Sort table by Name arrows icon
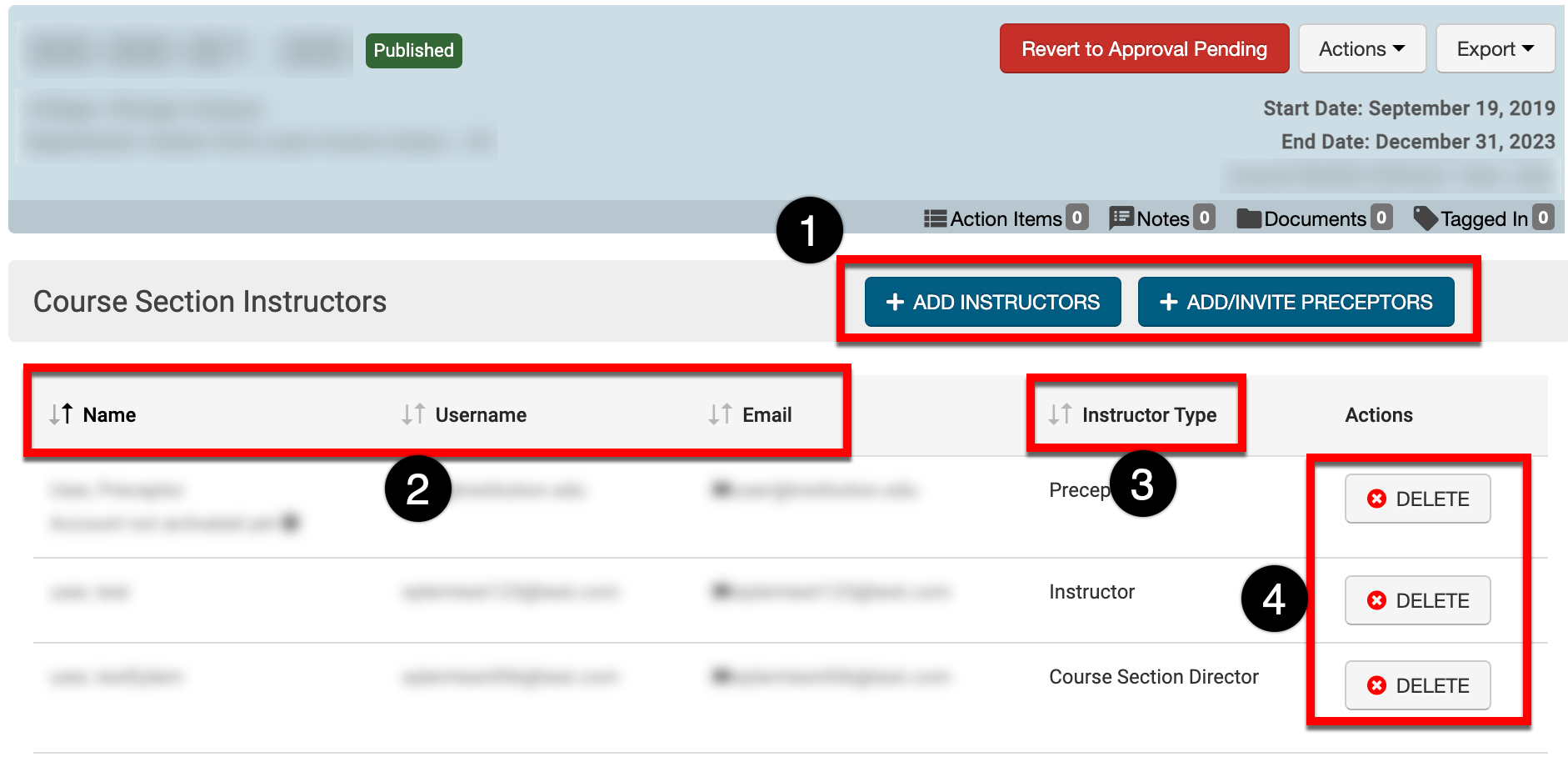1568x767 pixels. click(61, 414)
